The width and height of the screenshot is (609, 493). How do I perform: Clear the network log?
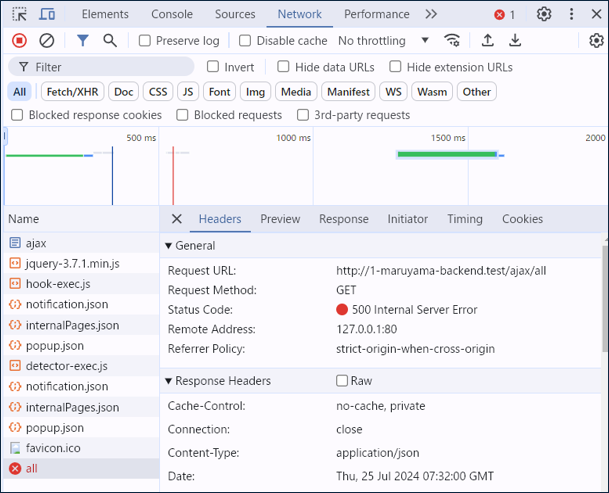click(x=47, y=41)
